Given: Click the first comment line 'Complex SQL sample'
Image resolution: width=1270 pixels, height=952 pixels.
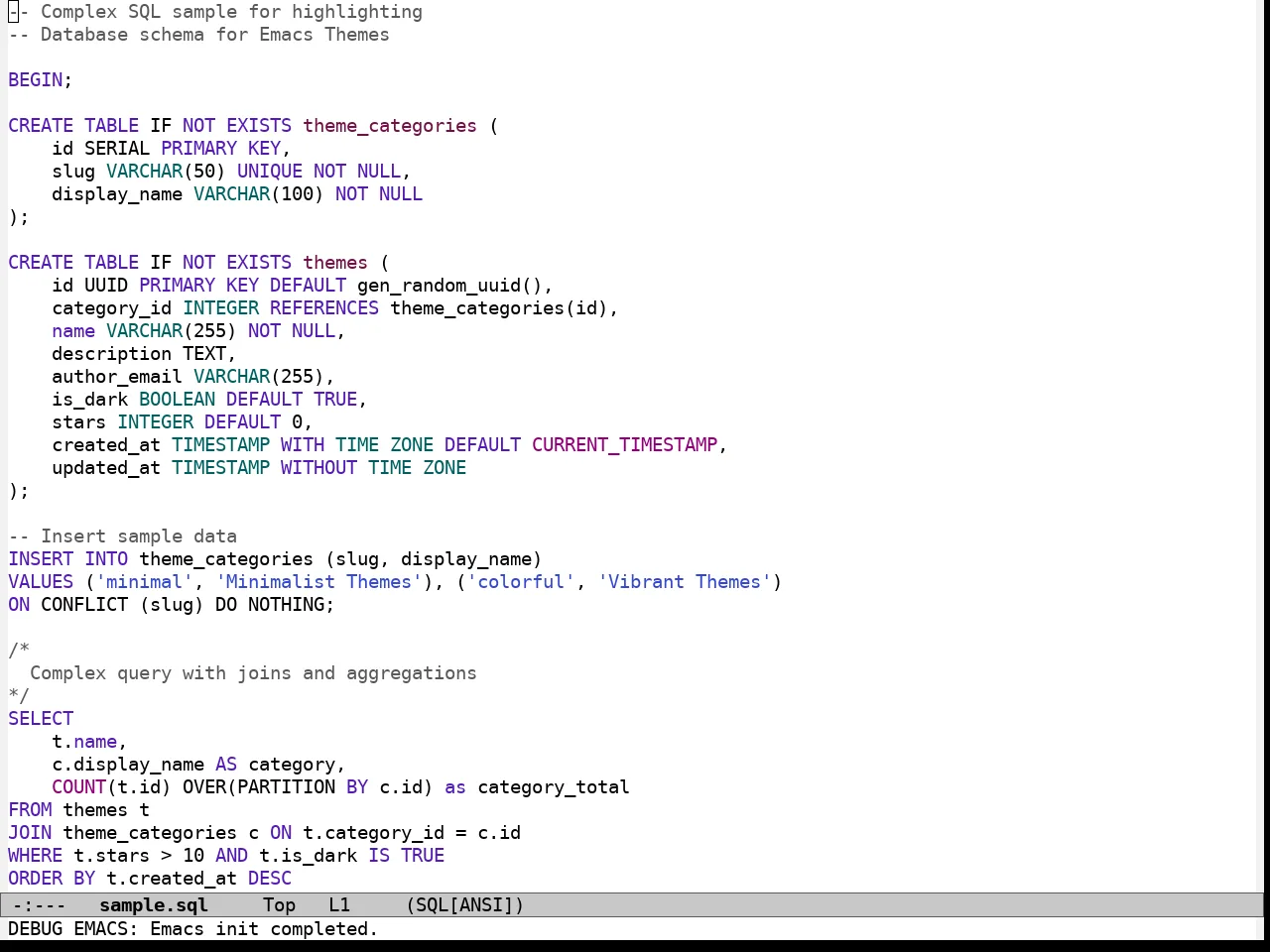Looking at the screenshot, I should point(215,12).
